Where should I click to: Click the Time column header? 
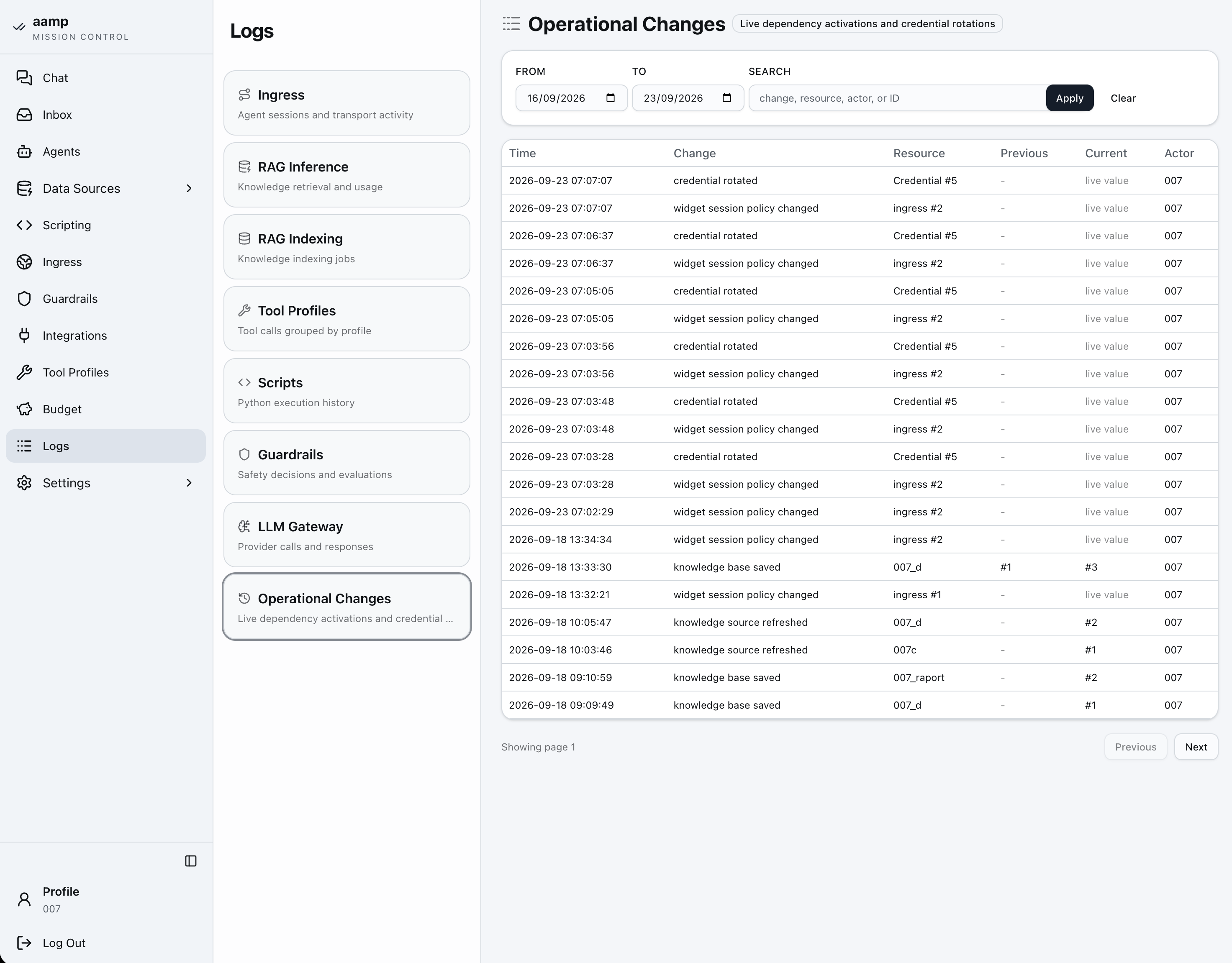point(522,154)
